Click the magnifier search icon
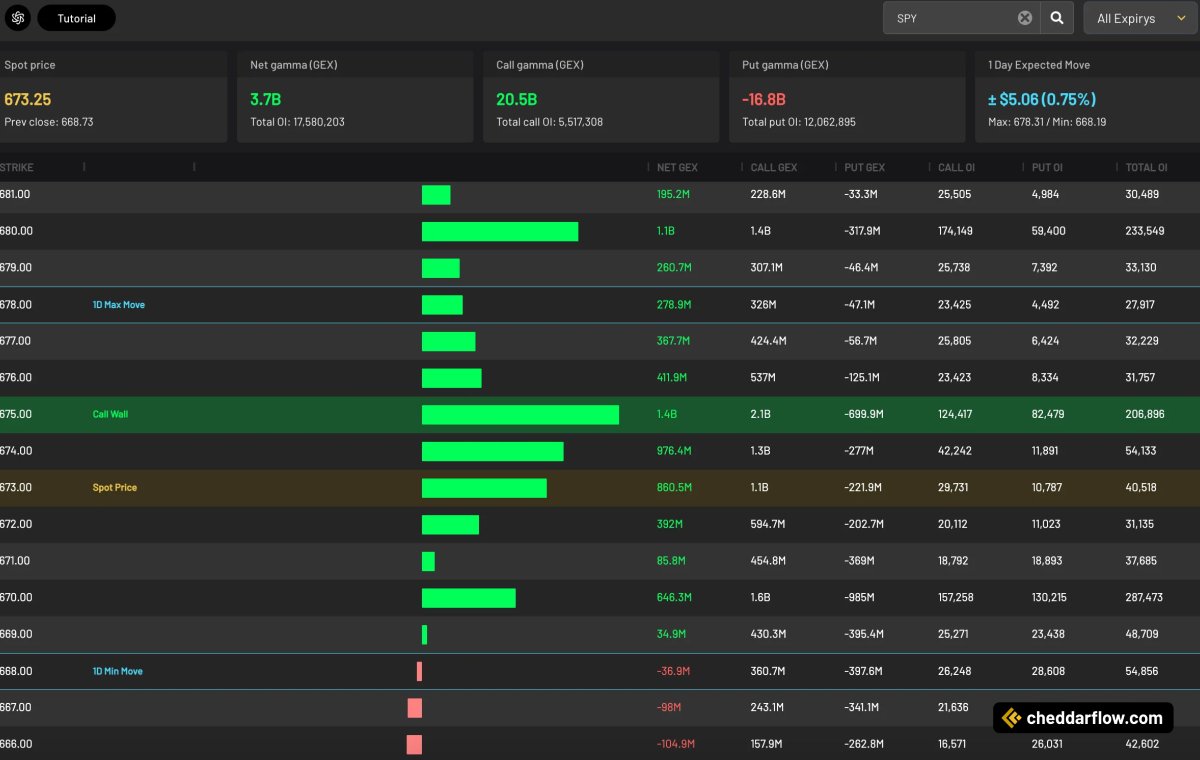This screenshot has width=1200, height=760. (1056, 17)
